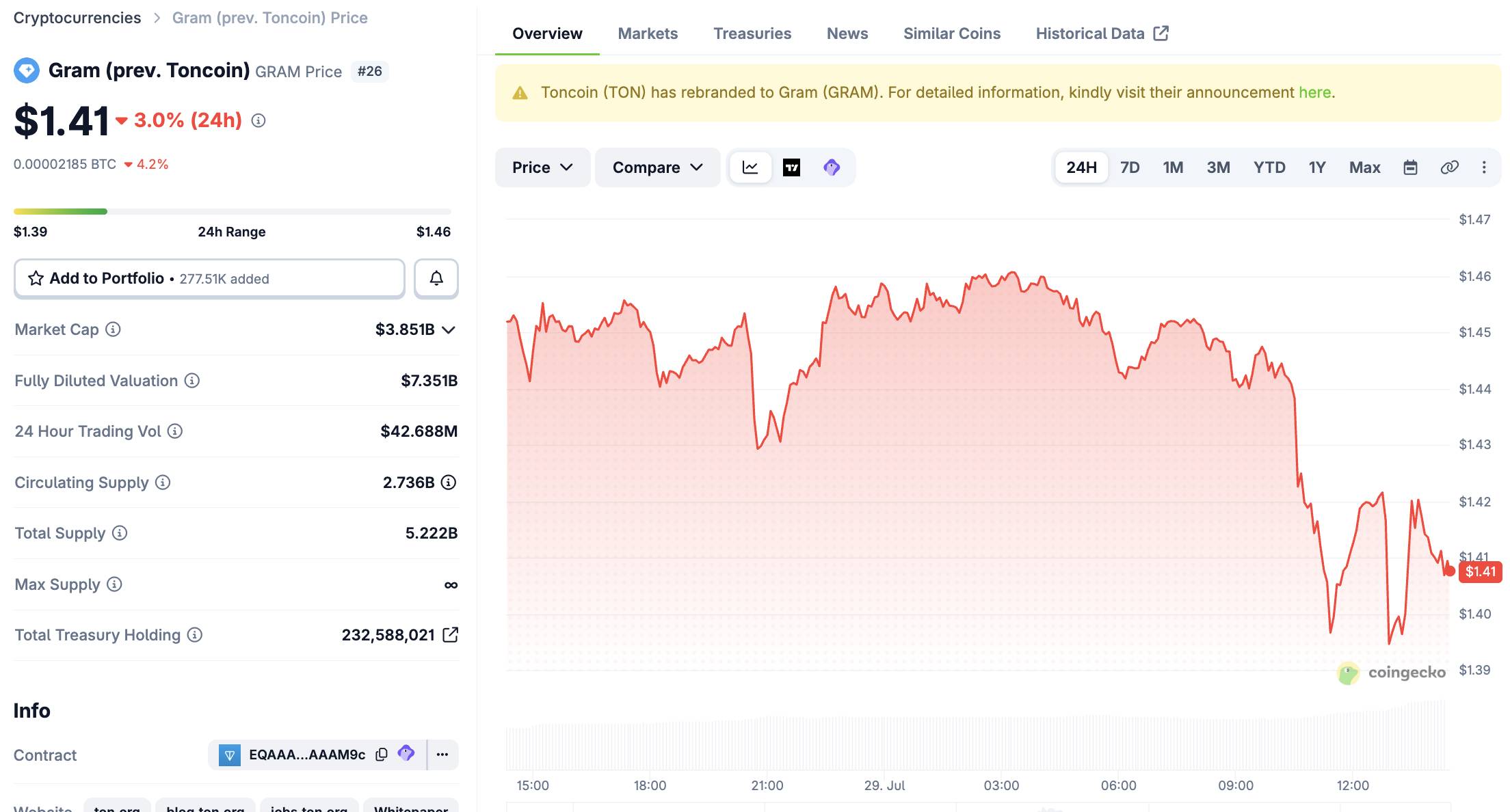
Task: Switch to the Markets tab
Action: coord(648,33)
